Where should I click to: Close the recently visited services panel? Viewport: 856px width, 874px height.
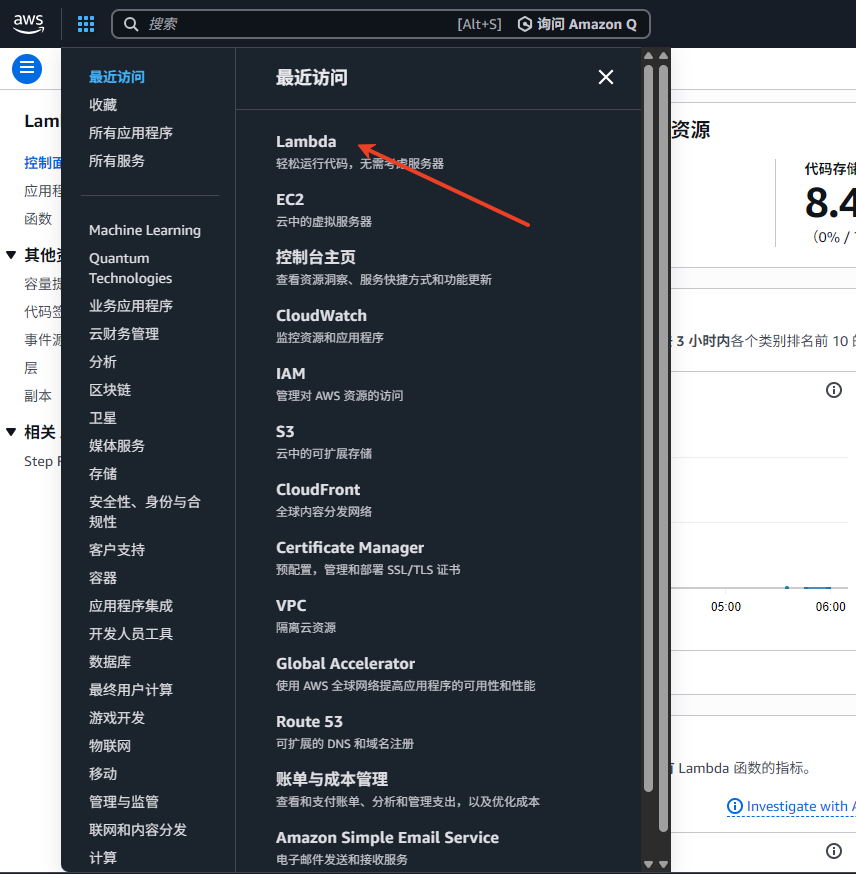(x=606, y=77)
